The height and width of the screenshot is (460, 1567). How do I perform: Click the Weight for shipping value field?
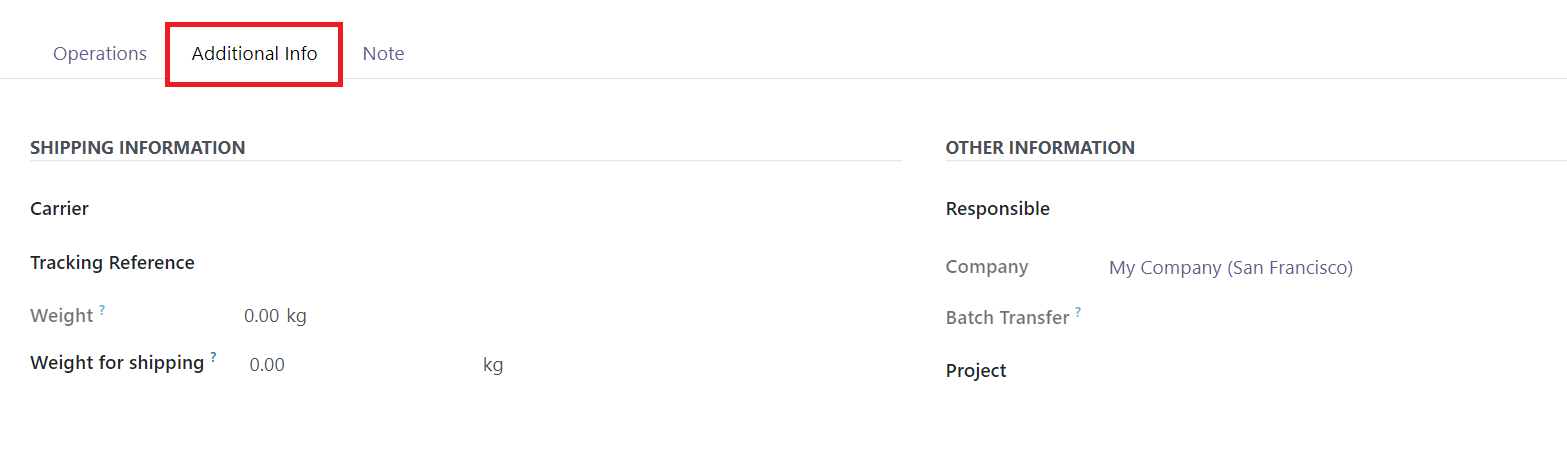358,365
